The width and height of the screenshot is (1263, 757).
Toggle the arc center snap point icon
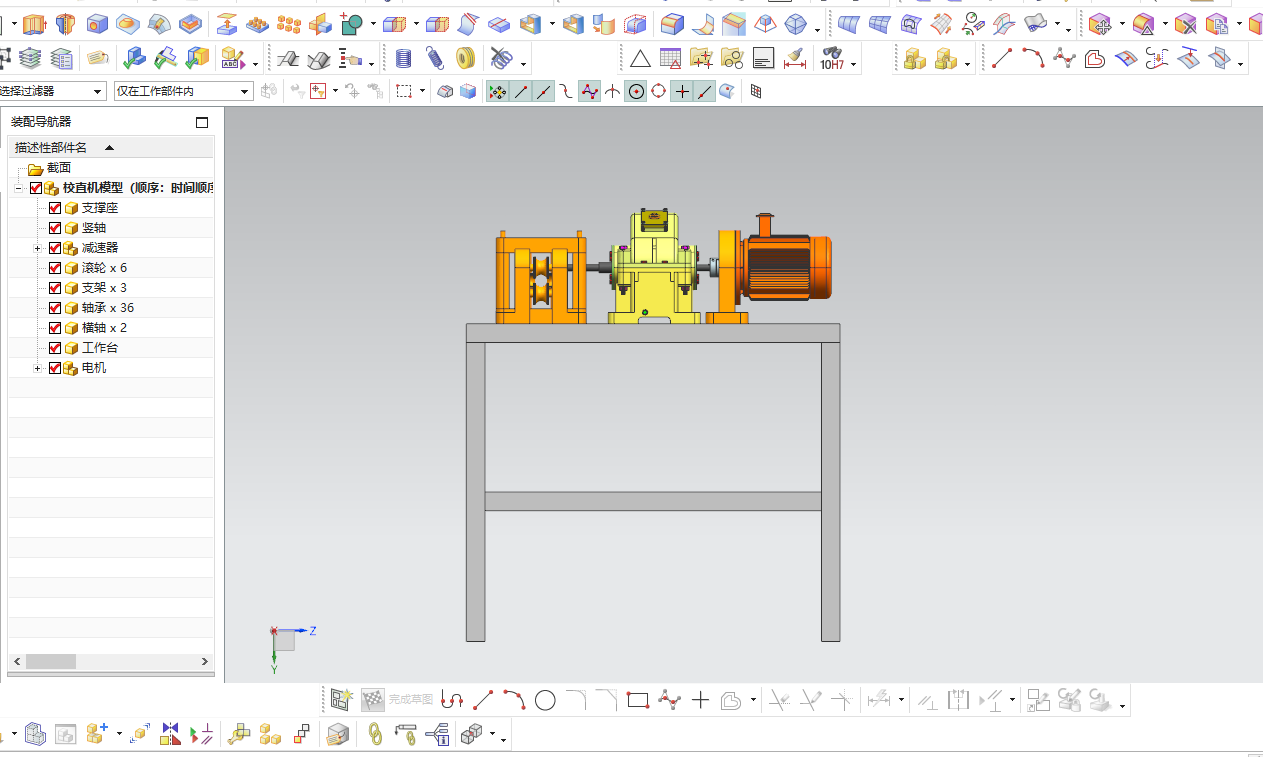636,91
